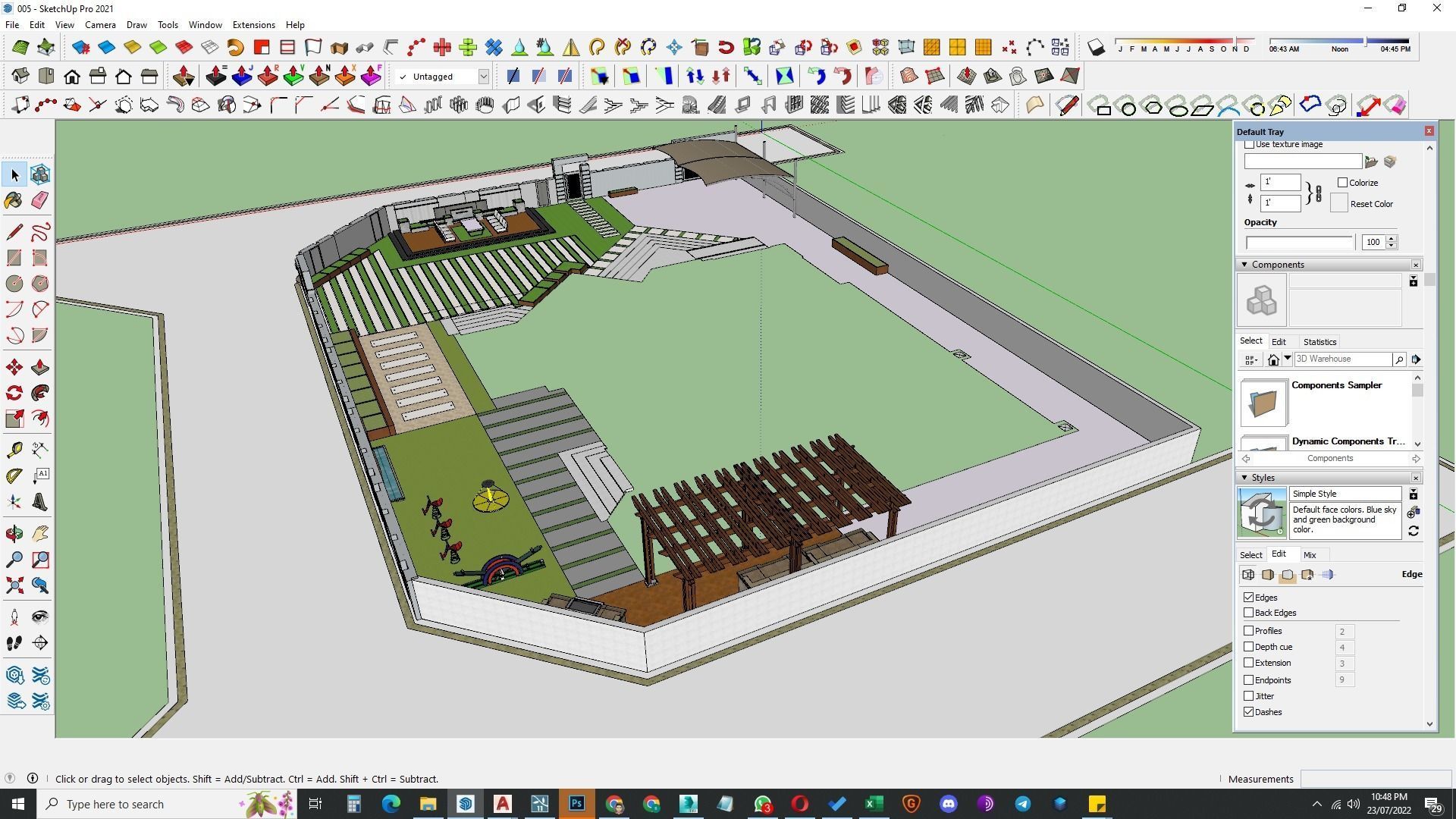Toggle the Colorize checkbox
Viewport: 1456px width, 819px height.
(x=1343, y=183)
